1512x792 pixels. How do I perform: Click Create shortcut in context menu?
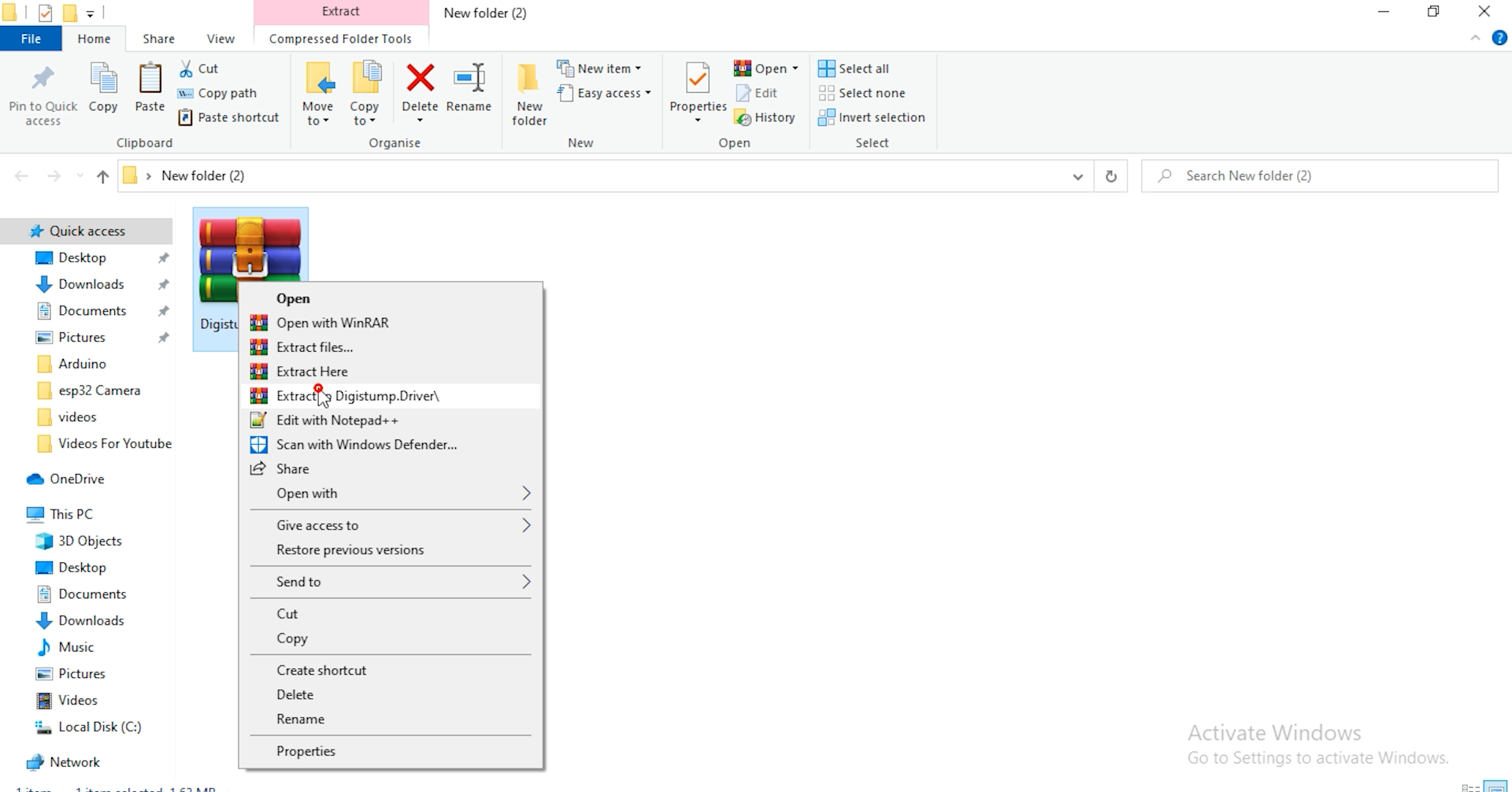click(391, 671)
